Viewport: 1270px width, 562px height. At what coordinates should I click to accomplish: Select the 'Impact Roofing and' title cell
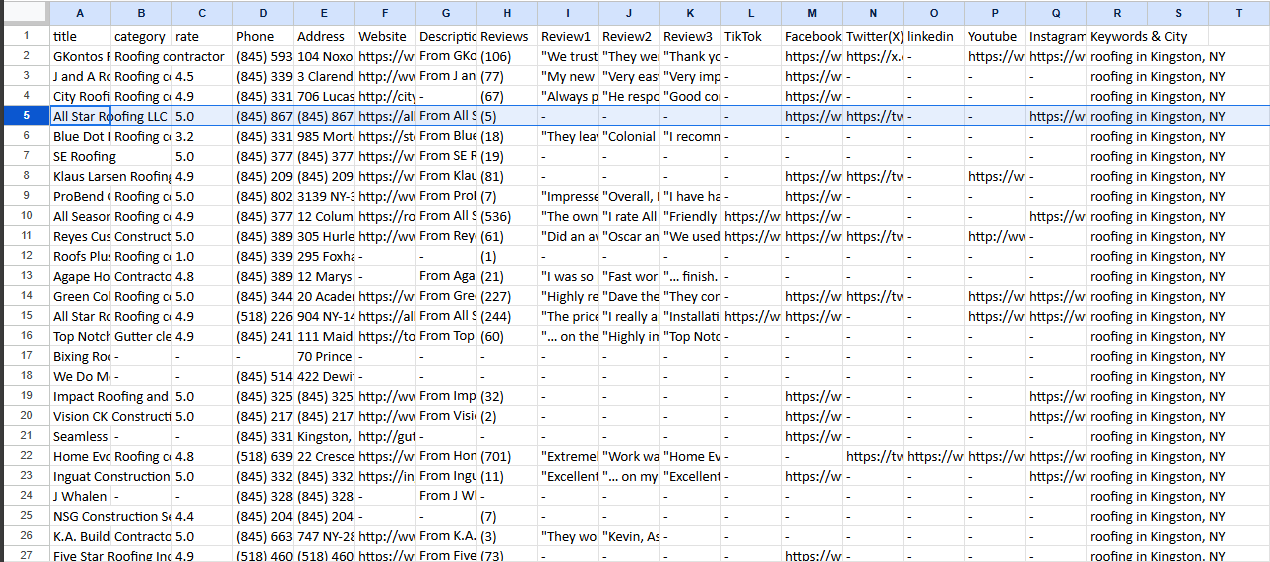point(80,396)
